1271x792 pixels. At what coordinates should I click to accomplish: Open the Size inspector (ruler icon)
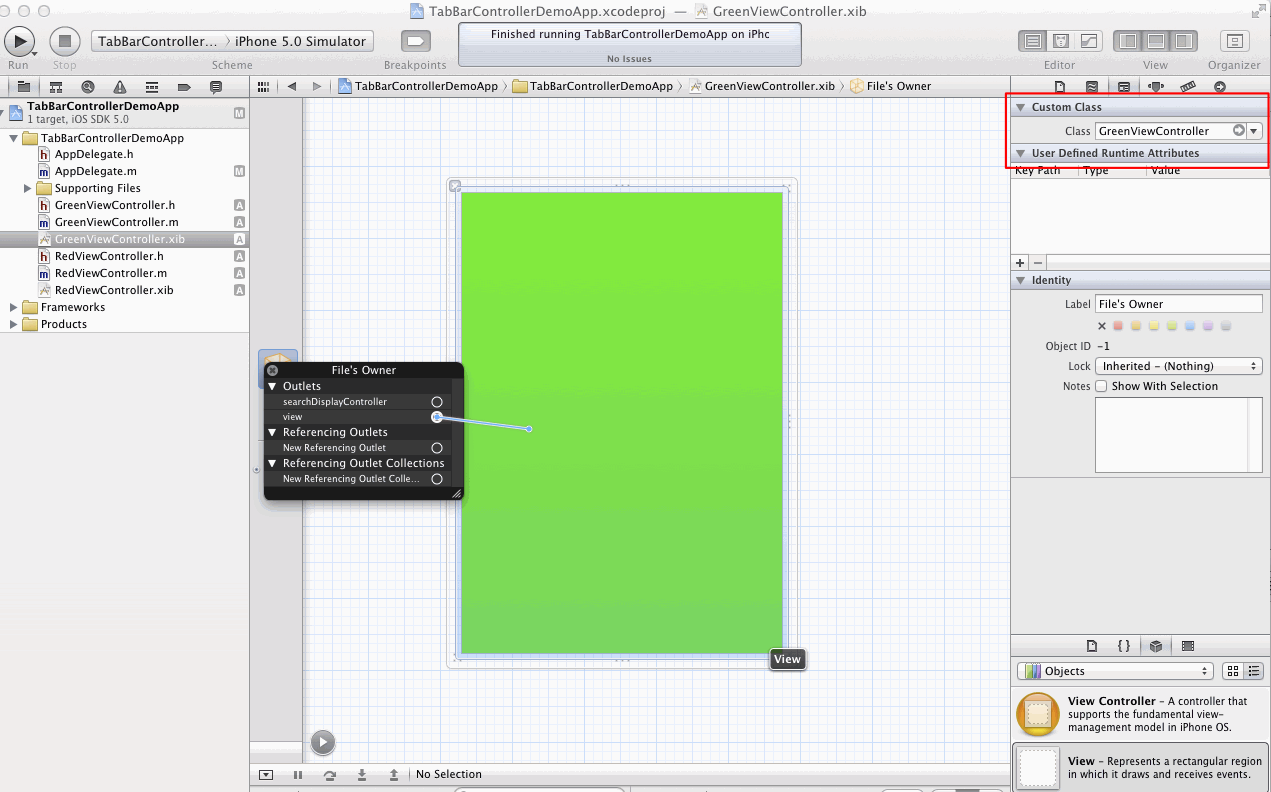(1188, 87)
